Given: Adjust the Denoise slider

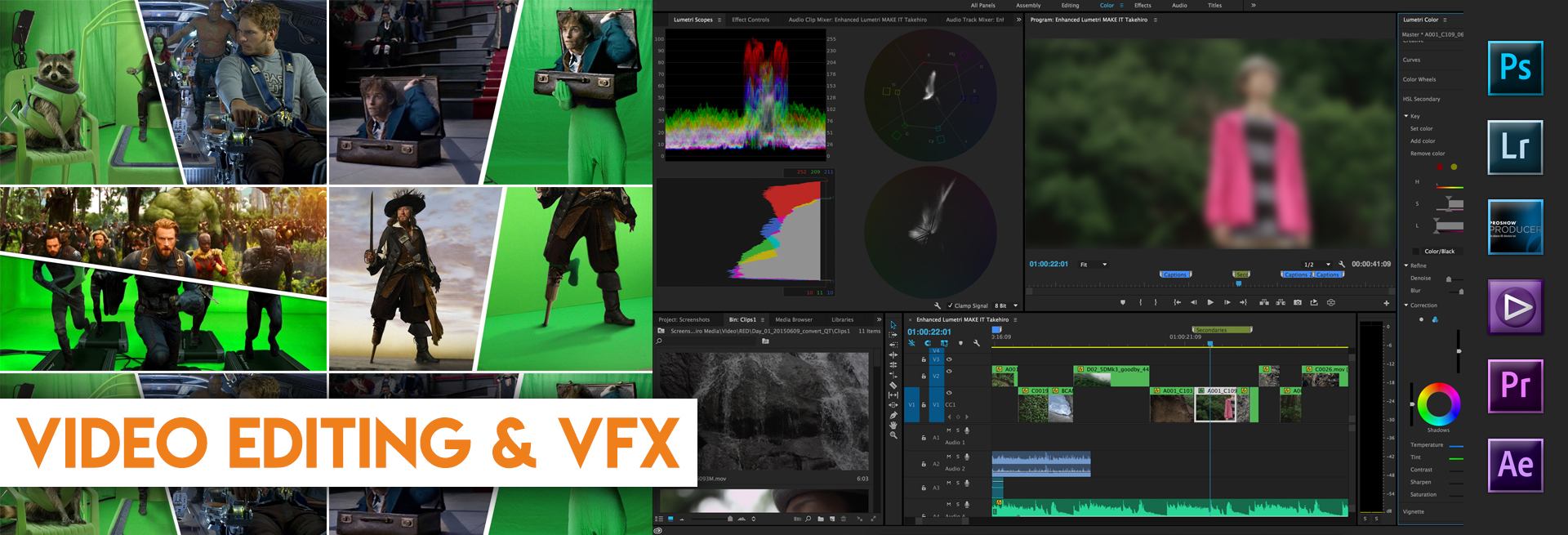Looking at the screenshot, I should (1449, 279).
